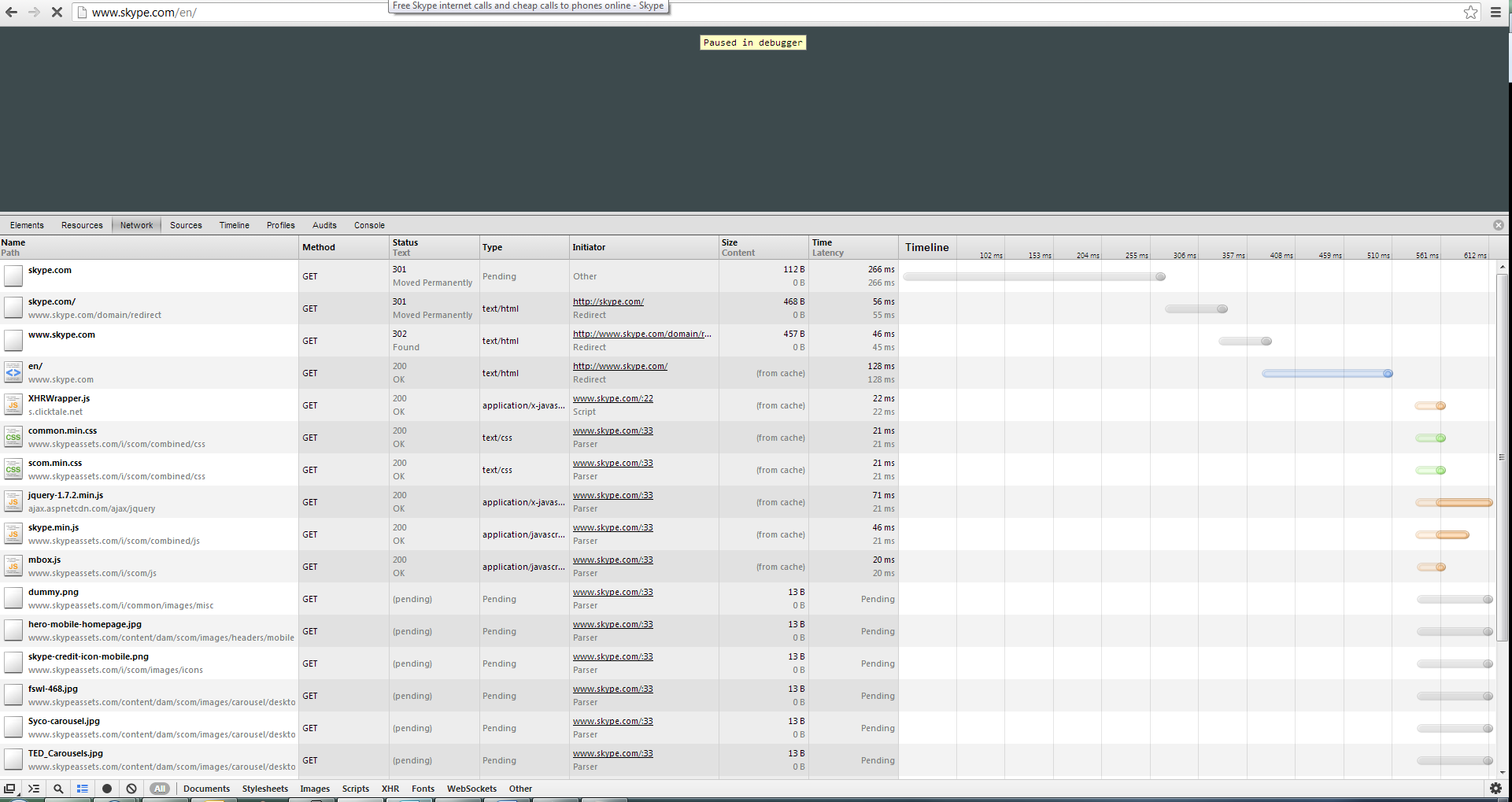Image resolution: width=1512 pixels, height=802 pixels.
Task: Click icon for hero-mobile-homepage.jpg
Action: (13, 631)
